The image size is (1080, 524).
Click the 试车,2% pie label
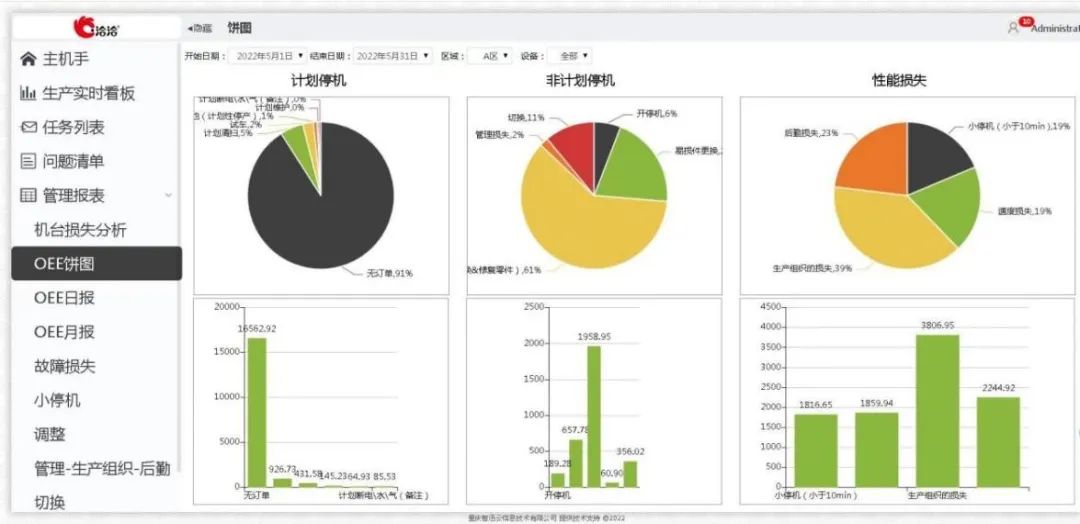point(245,125)
